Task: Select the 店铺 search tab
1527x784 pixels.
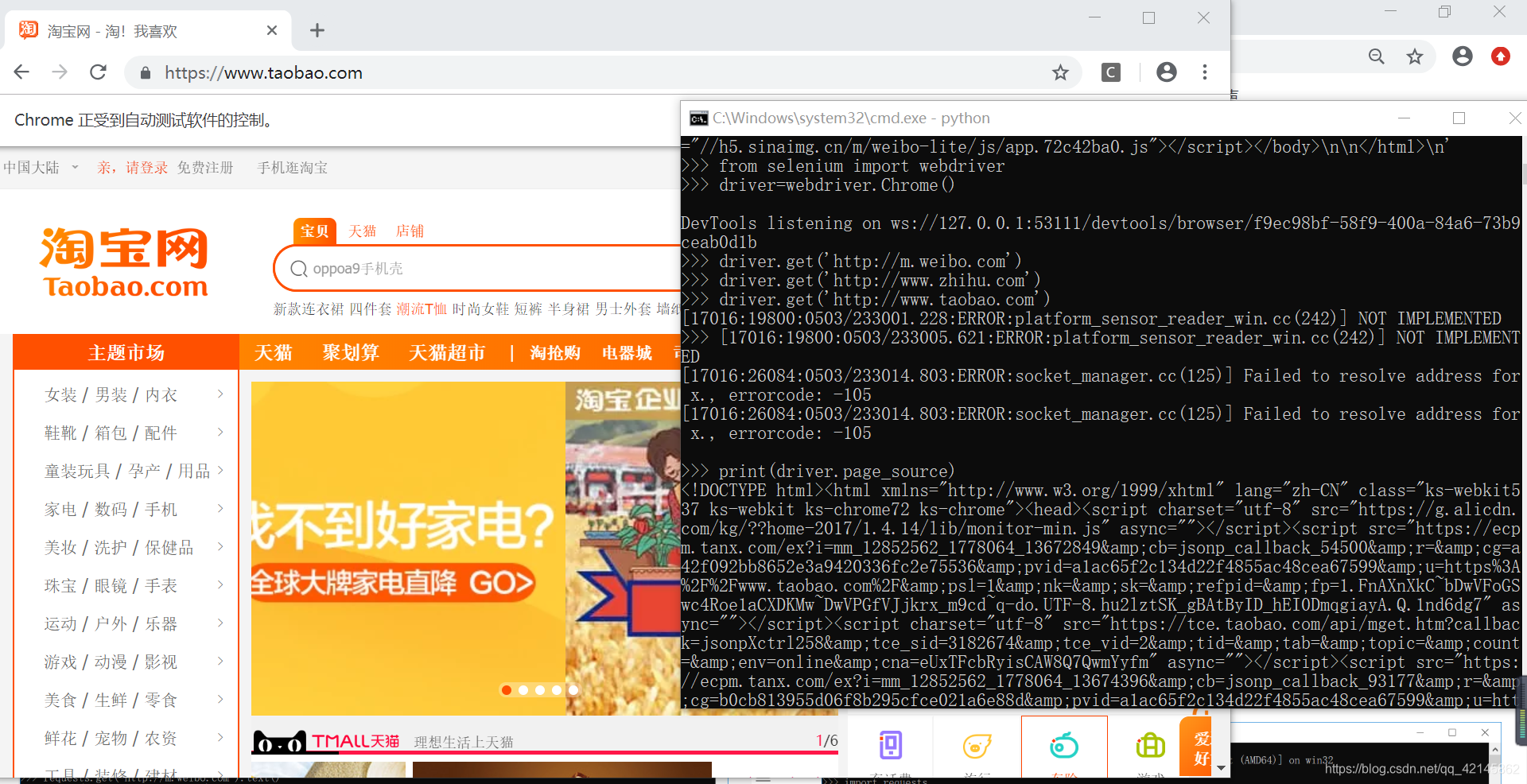Action: (x=410, y=231)
